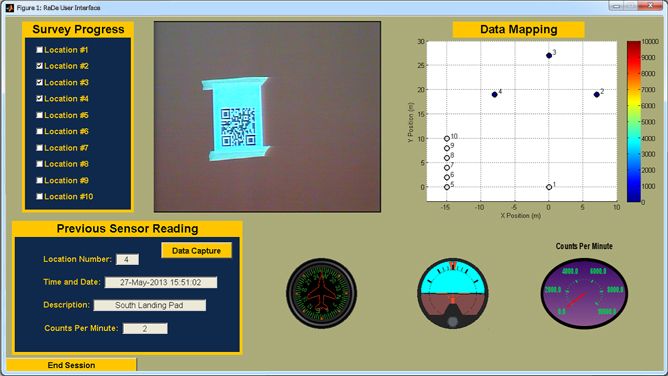Click the End Session button

point(72,365)
